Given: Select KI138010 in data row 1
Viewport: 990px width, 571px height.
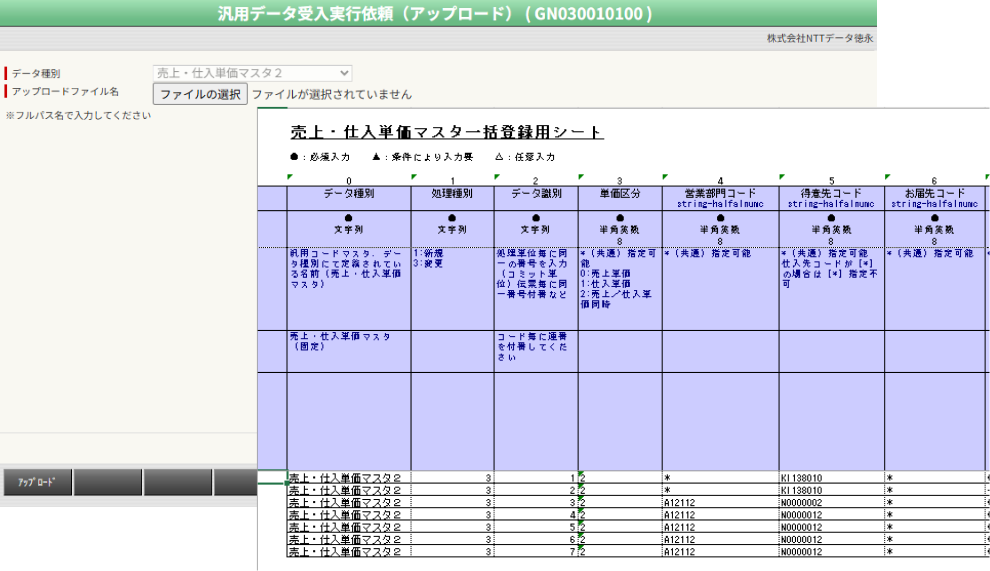Looking at the screenshot, I should point(832,478).
